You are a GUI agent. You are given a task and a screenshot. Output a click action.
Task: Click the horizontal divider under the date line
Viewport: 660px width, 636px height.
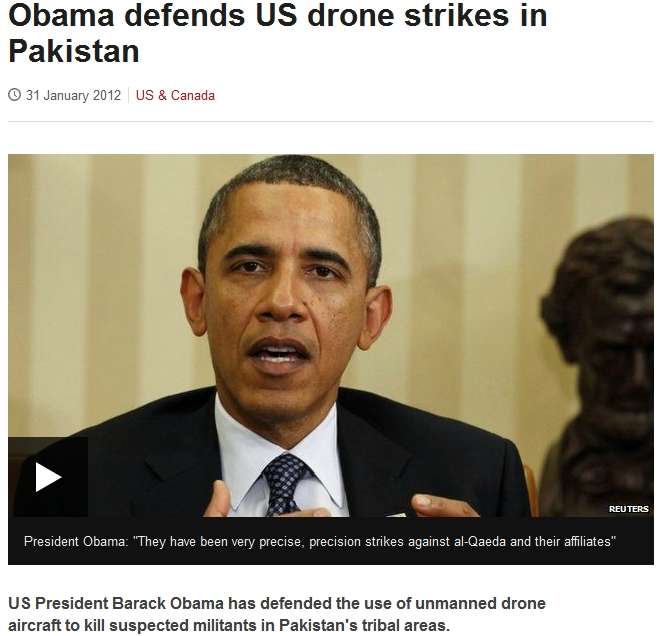pyautogui.click(x=330, y=122)
